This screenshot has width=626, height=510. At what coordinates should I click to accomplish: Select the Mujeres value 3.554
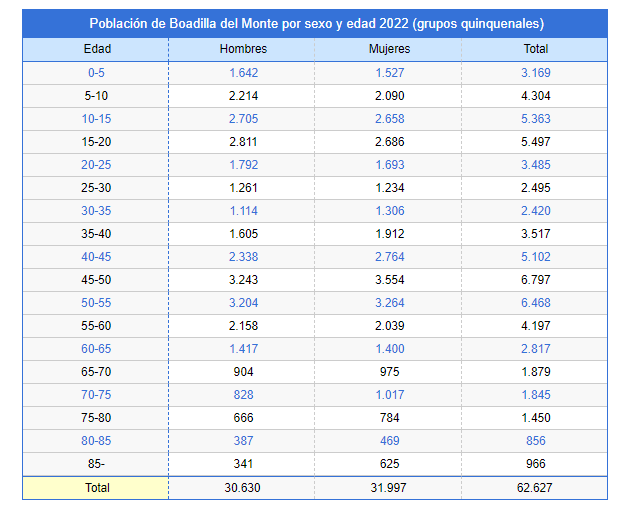(389, 280)
